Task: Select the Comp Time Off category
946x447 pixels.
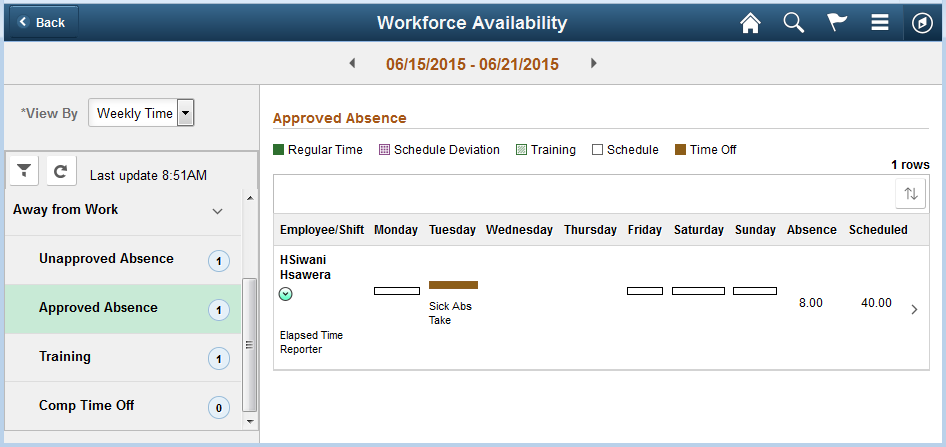Action: 123,406
